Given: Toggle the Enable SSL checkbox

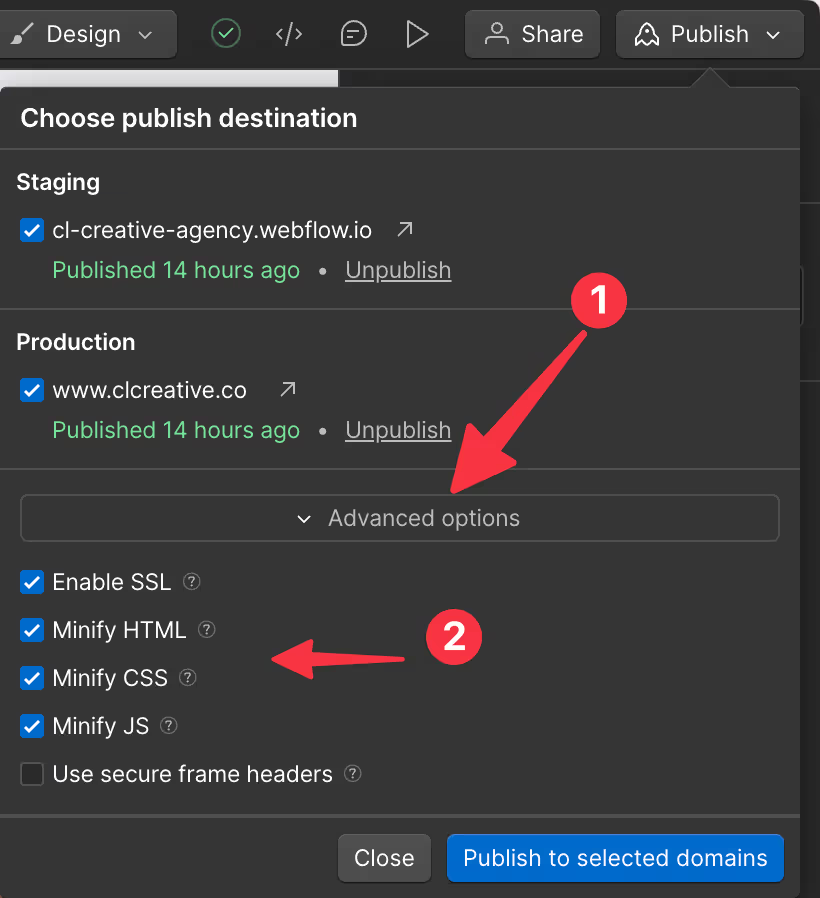Looking at the screenshot, I should coord(32,582).
